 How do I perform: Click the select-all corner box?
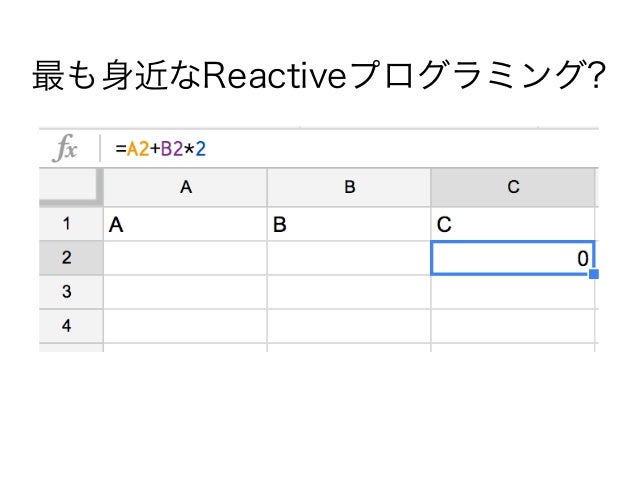(x=70, y=186)
